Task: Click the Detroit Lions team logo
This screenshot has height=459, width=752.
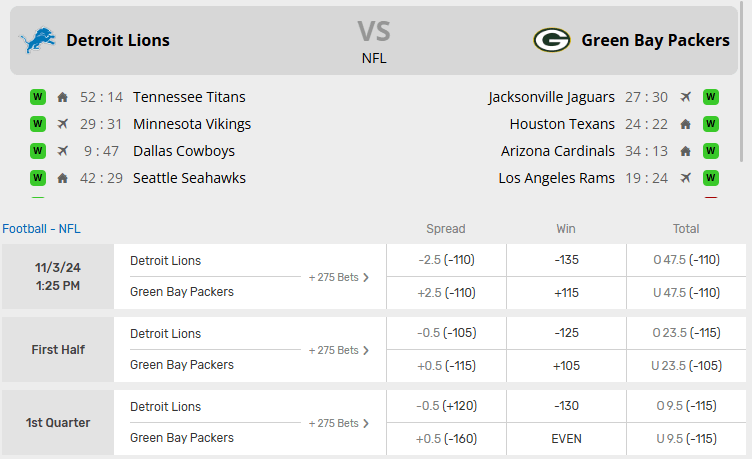Action: tap(39, 40)
